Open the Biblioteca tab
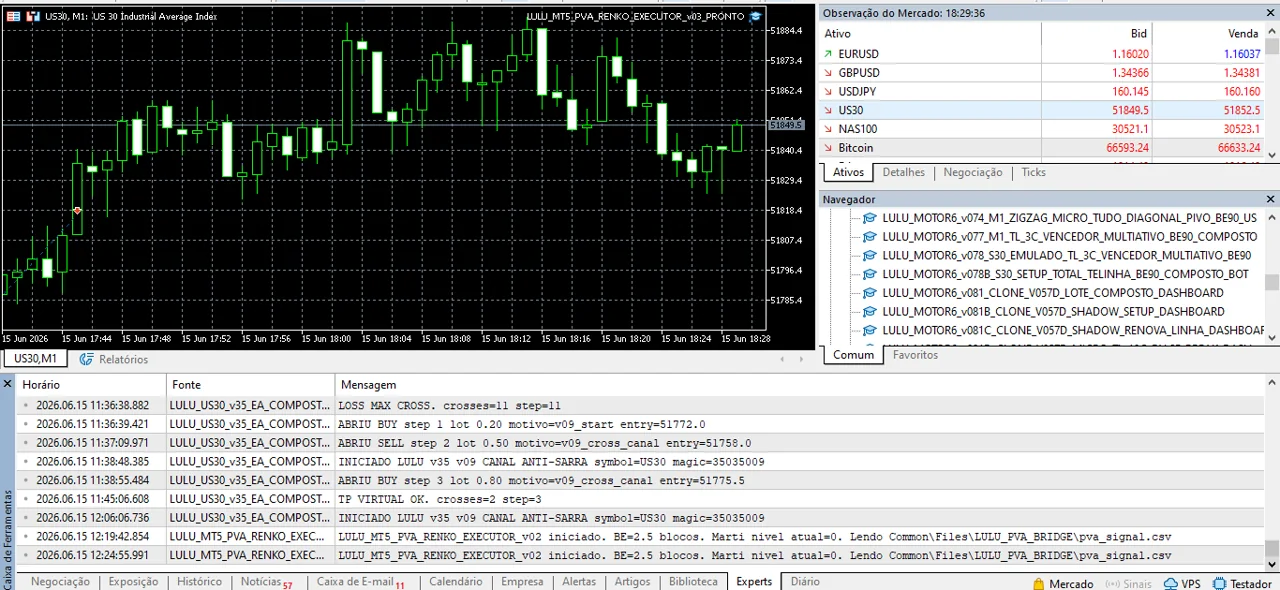Screen dimensions: 1280x590 (x=693, y=582)
